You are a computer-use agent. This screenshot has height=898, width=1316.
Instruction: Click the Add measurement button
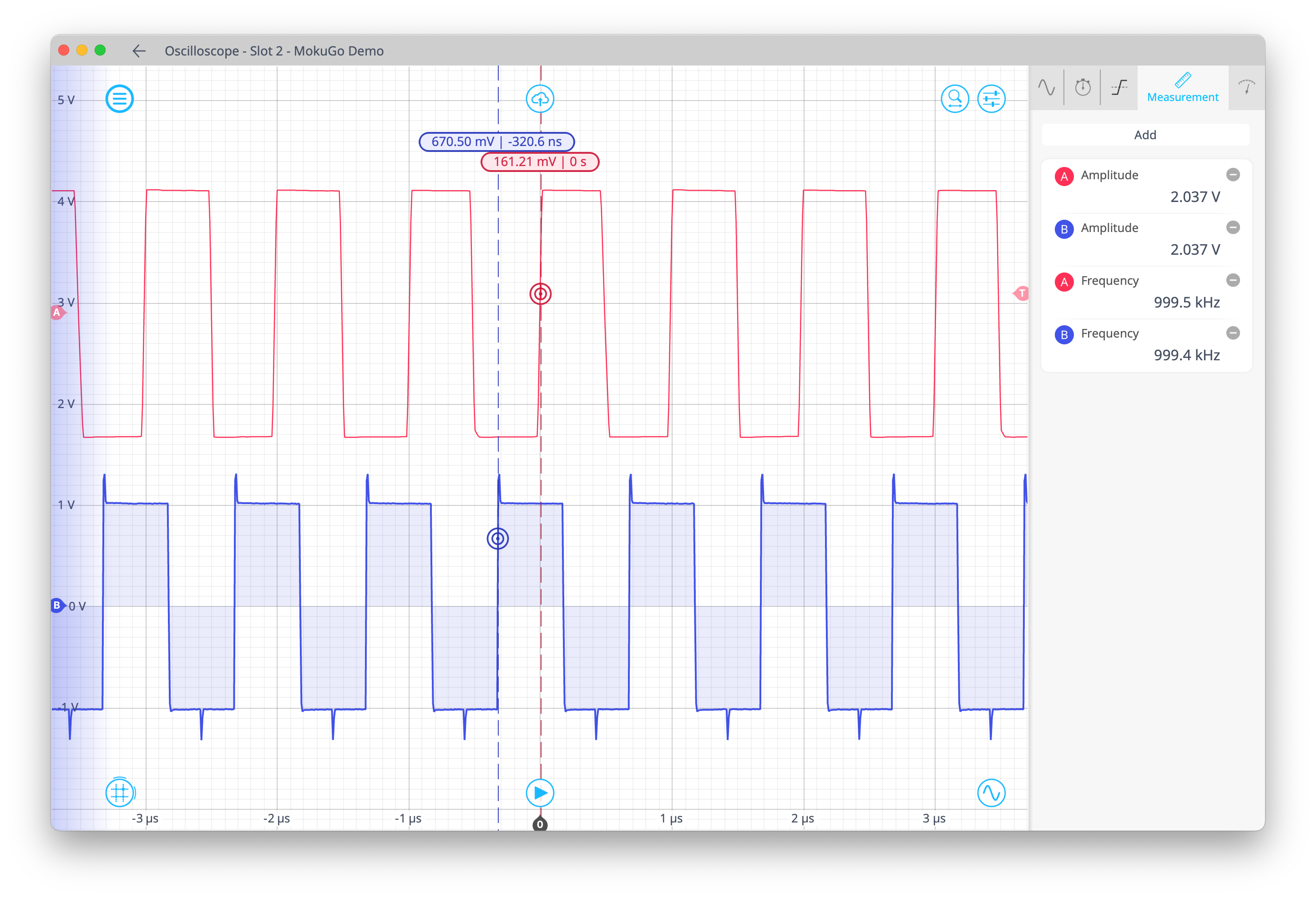(x=1145, y=135)
